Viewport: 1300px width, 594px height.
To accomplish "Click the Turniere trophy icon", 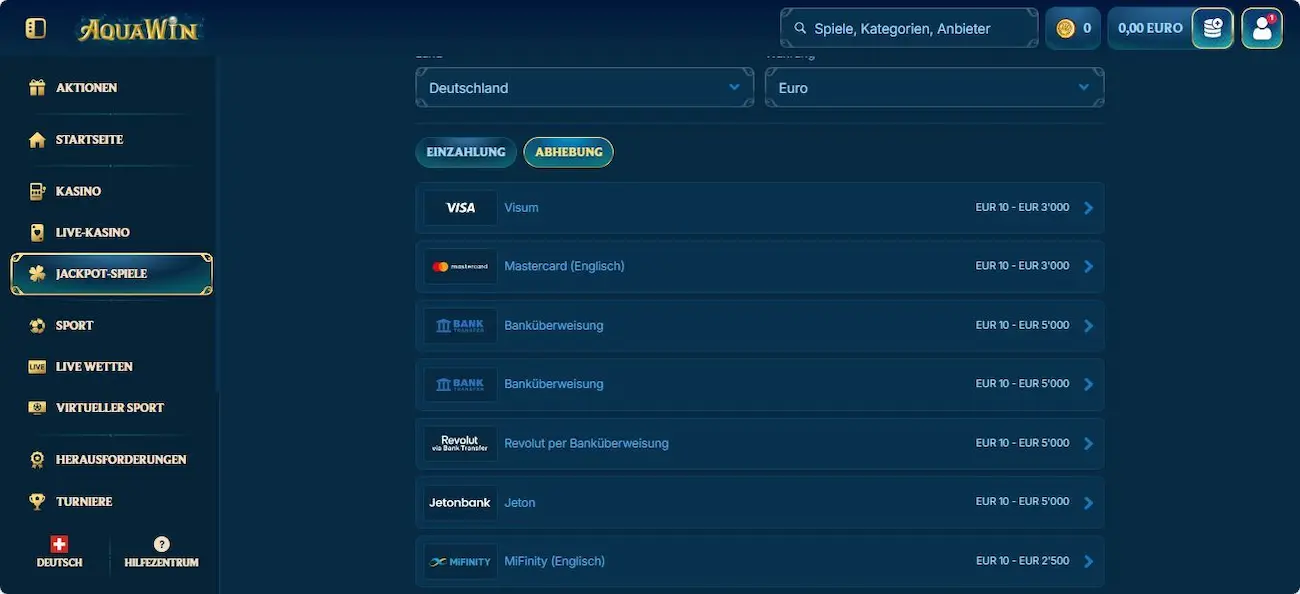I will pyautogui.click(x=37, y=502).
